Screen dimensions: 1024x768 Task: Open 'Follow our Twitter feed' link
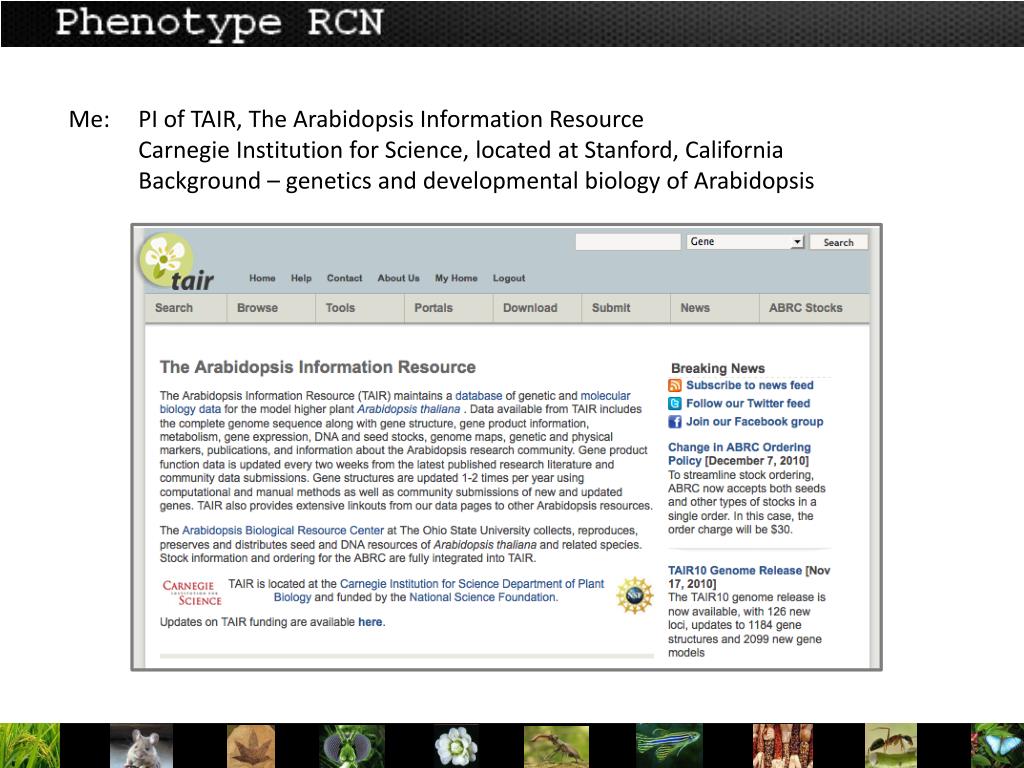pyautogui.click(x=748, y=404)
